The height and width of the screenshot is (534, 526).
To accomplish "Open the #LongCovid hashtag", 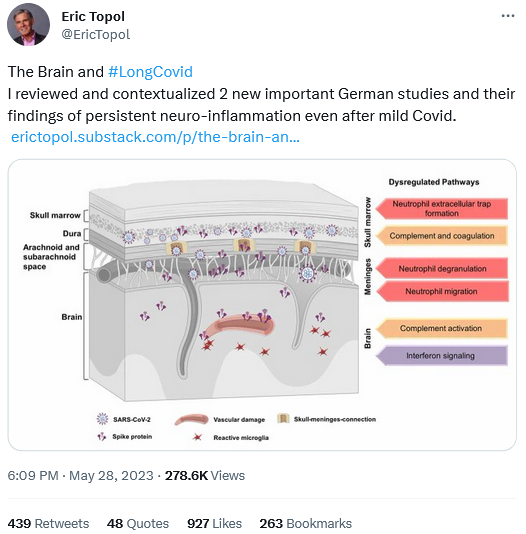I will (x=150, y=72).
